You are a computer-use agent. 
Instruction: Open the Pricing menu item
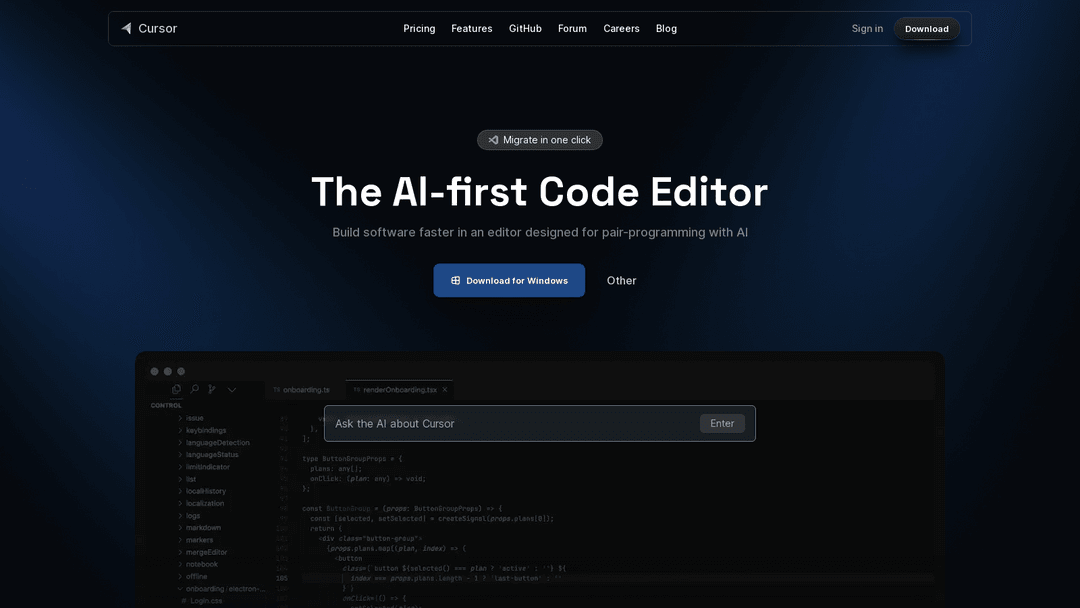[x=419, y=28]
